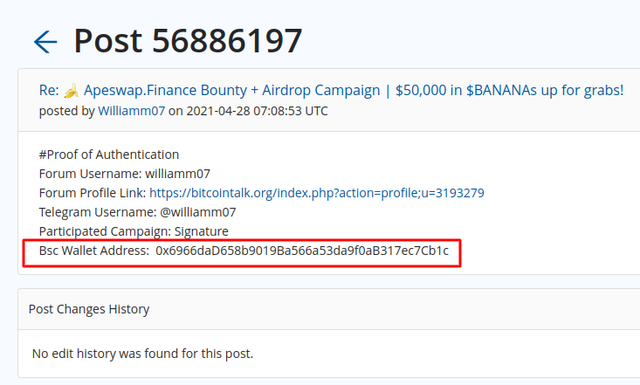Screen dimensions: 640x385
Task: Click the #Proof of Authentication line
Action: click(x=109, y=155)
